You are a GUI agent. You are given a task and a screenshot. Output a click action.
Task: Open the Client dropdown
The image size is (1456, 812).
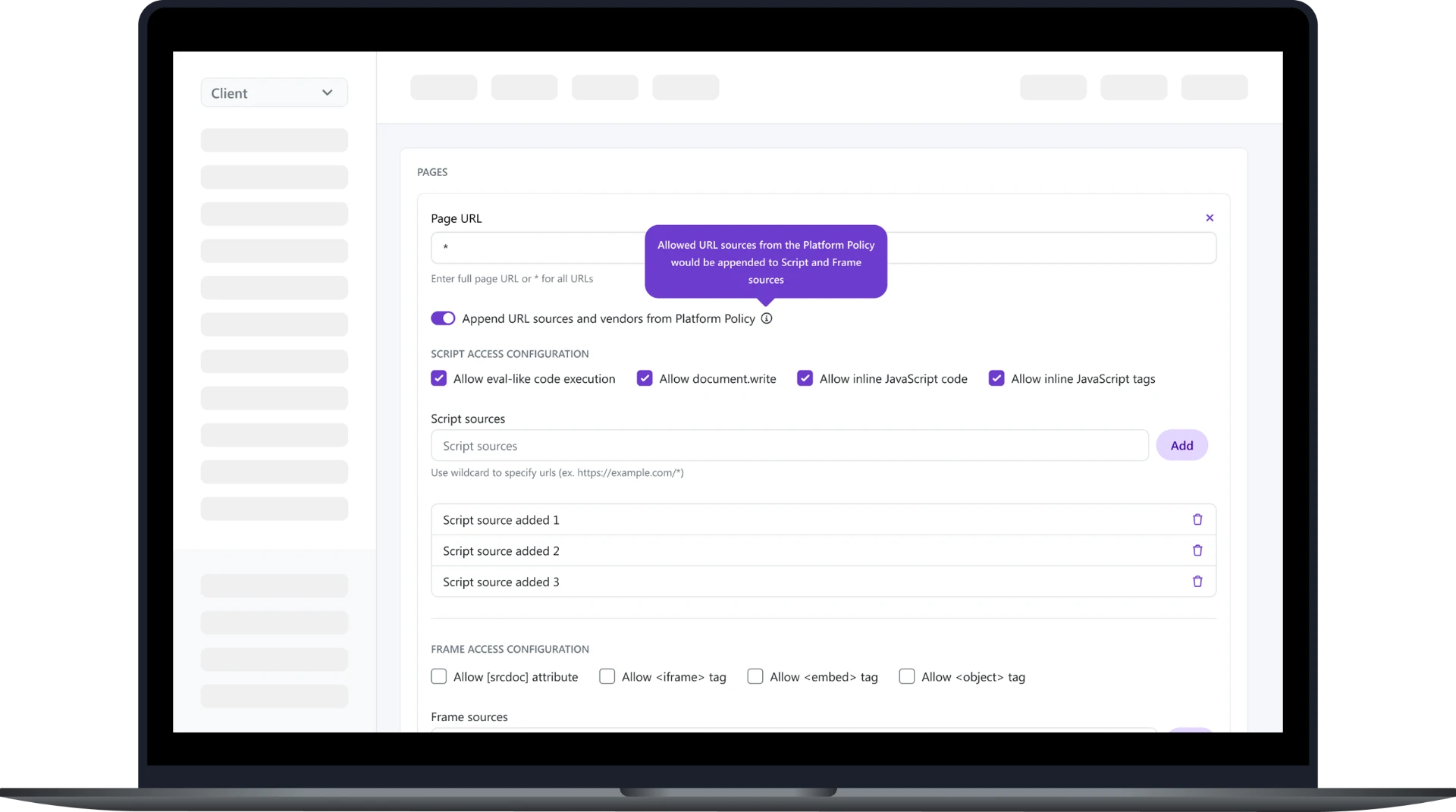point(274,92)
